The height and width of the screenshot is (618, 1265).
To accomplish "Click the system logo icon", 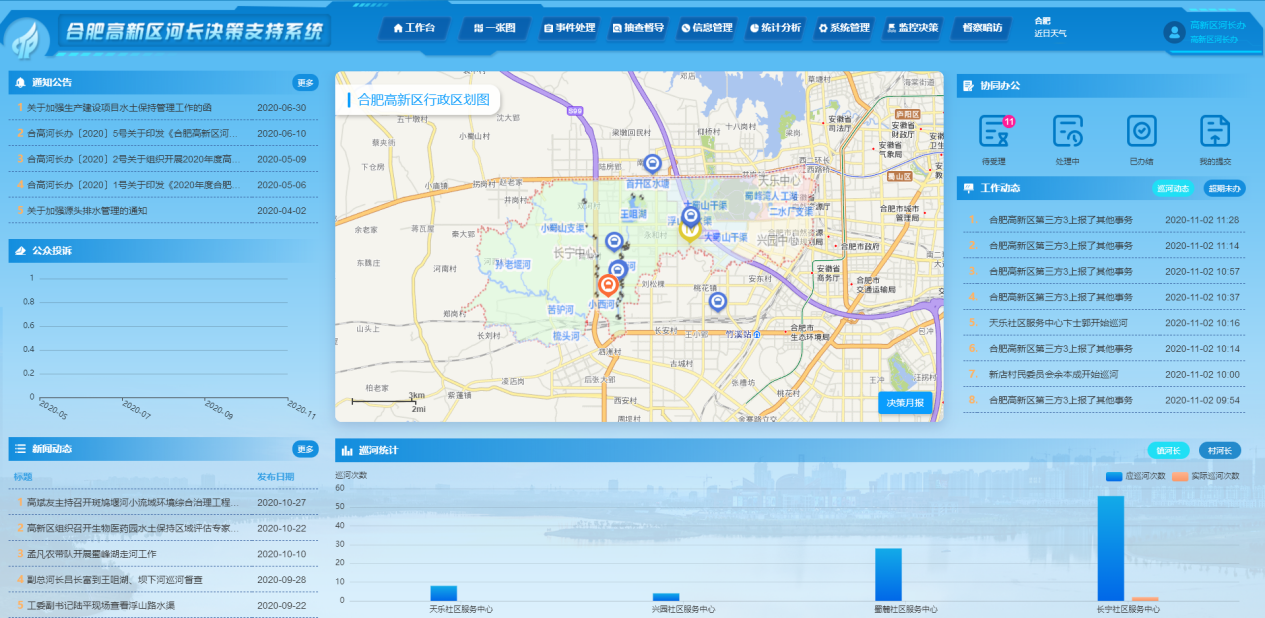I will point(27,39).
